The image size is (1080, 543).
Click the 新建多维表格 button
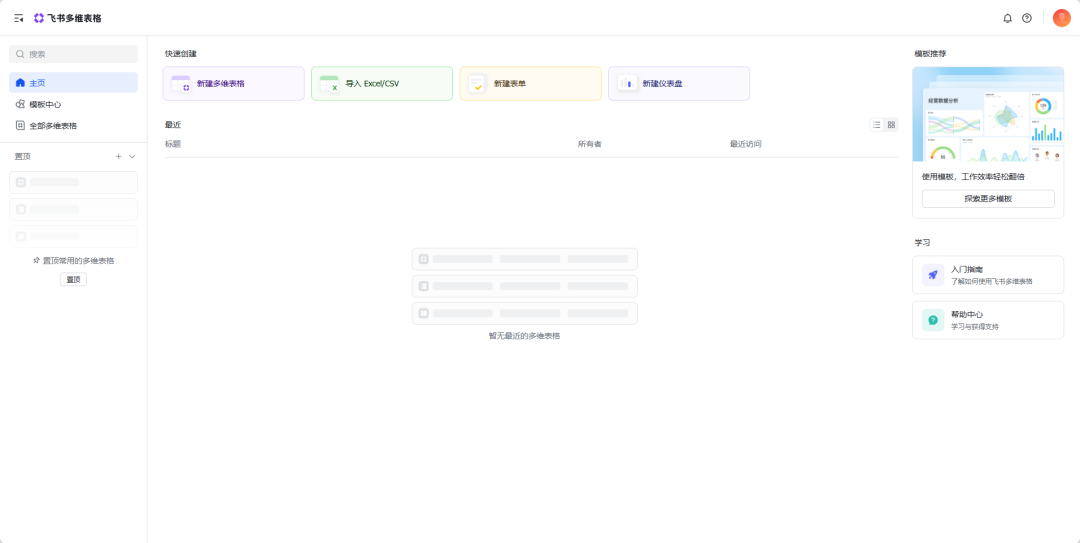[233, 84]
